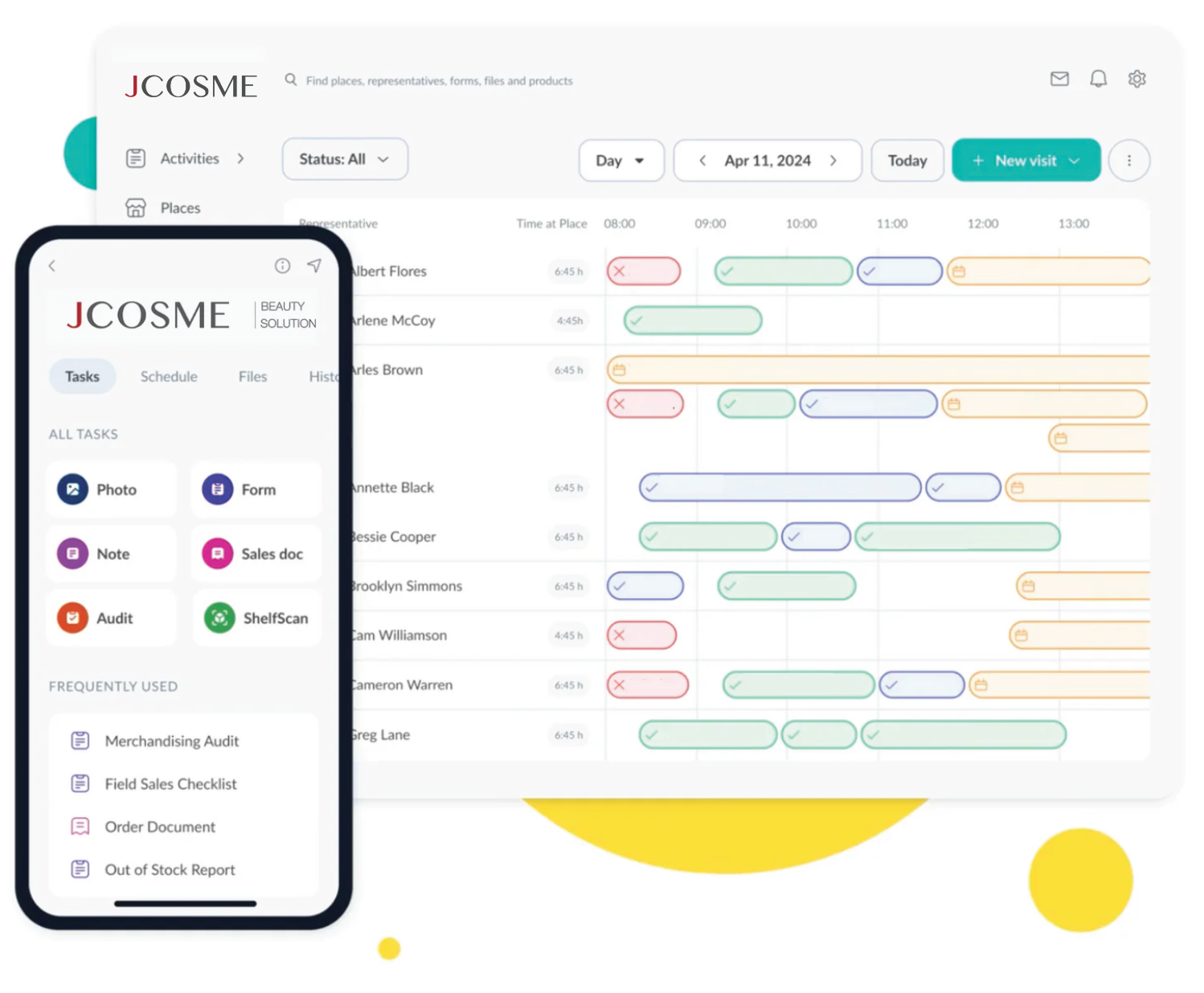1204x993 pixels.
Task: Tap the location arrow icon on phone
Action: click(x=314, y=266)
